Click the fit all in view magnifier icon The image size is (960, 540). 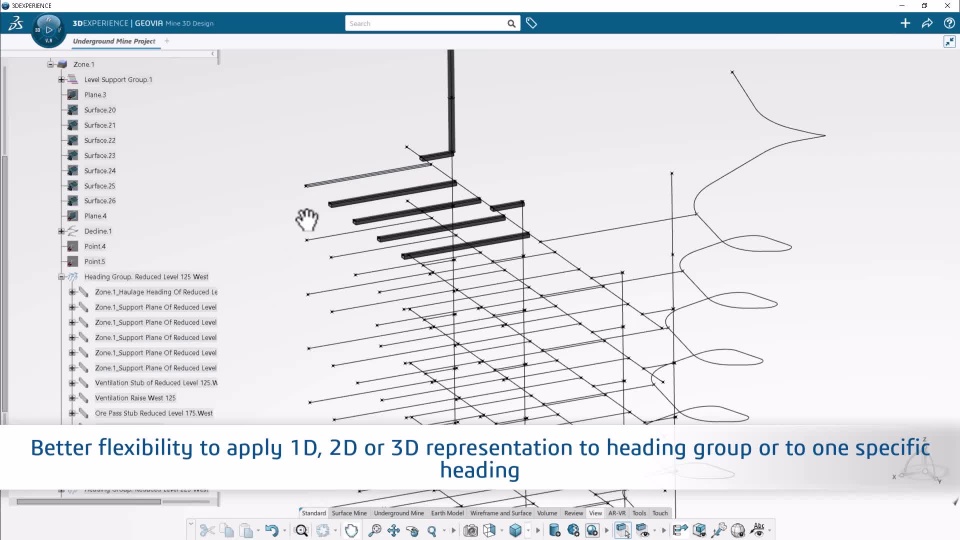301,530
